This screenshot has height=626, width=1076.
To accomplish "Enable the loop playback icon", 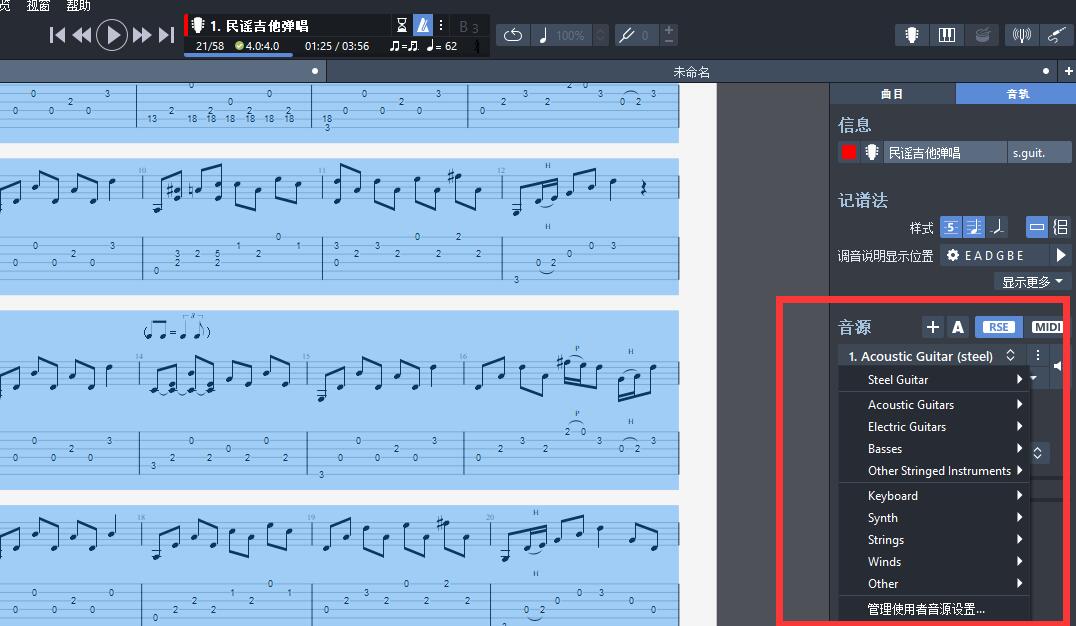I will [x=512, y=35].
